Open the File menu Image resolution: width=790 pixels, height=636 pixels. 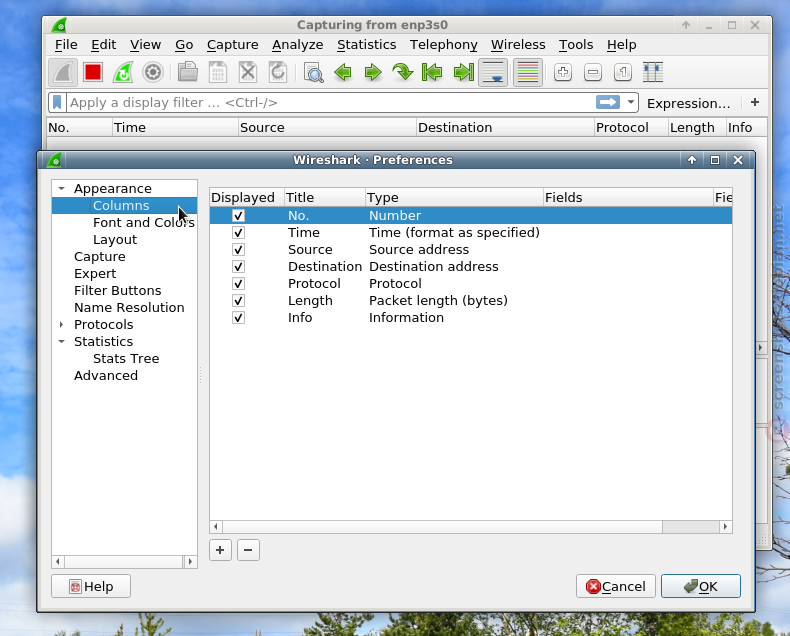66,45
